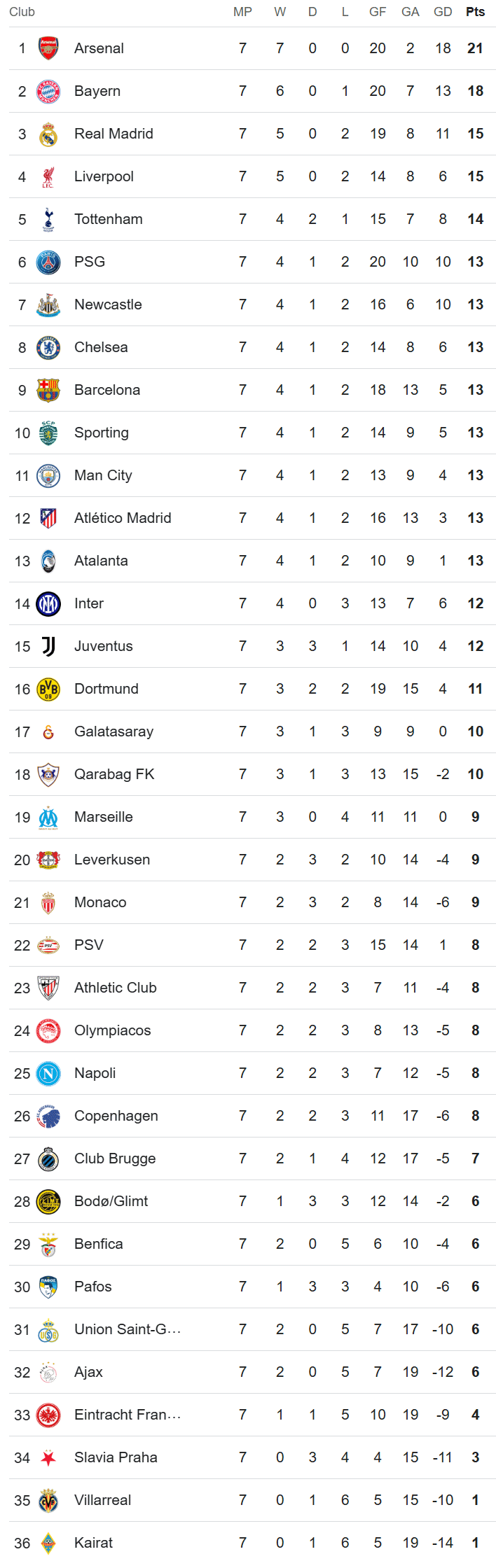Click the Napoli club logo
The image size is (496, 1568).
pyautogui.click(x=48, y=1073)
